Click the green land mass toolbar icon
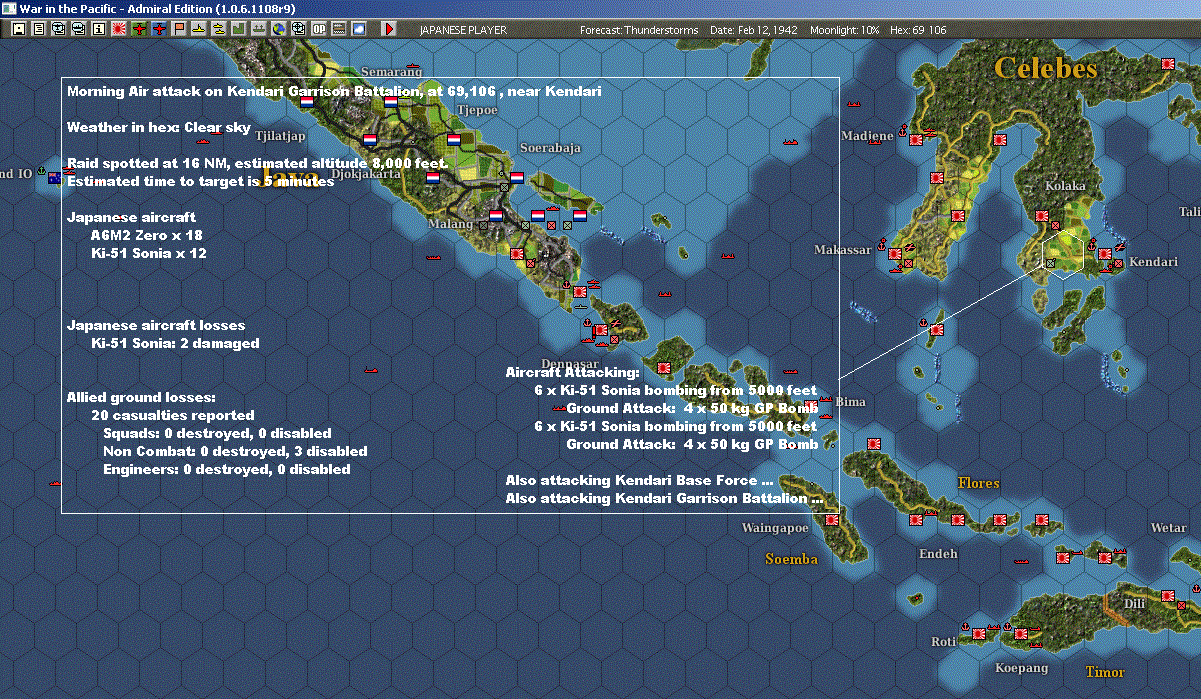 (239, 29)
